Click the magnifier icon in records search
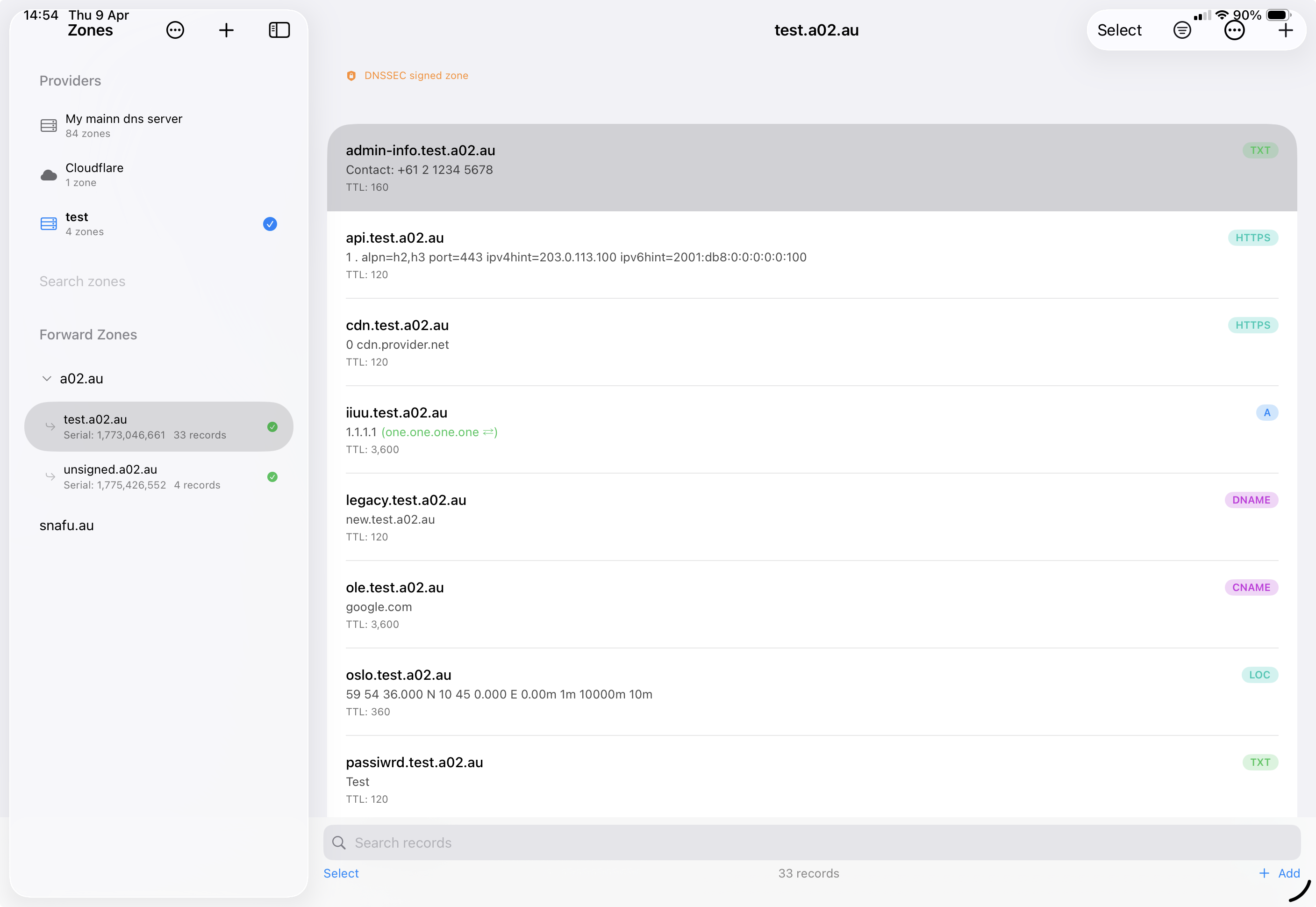The image size is (1316, 907). coord(339,843)
